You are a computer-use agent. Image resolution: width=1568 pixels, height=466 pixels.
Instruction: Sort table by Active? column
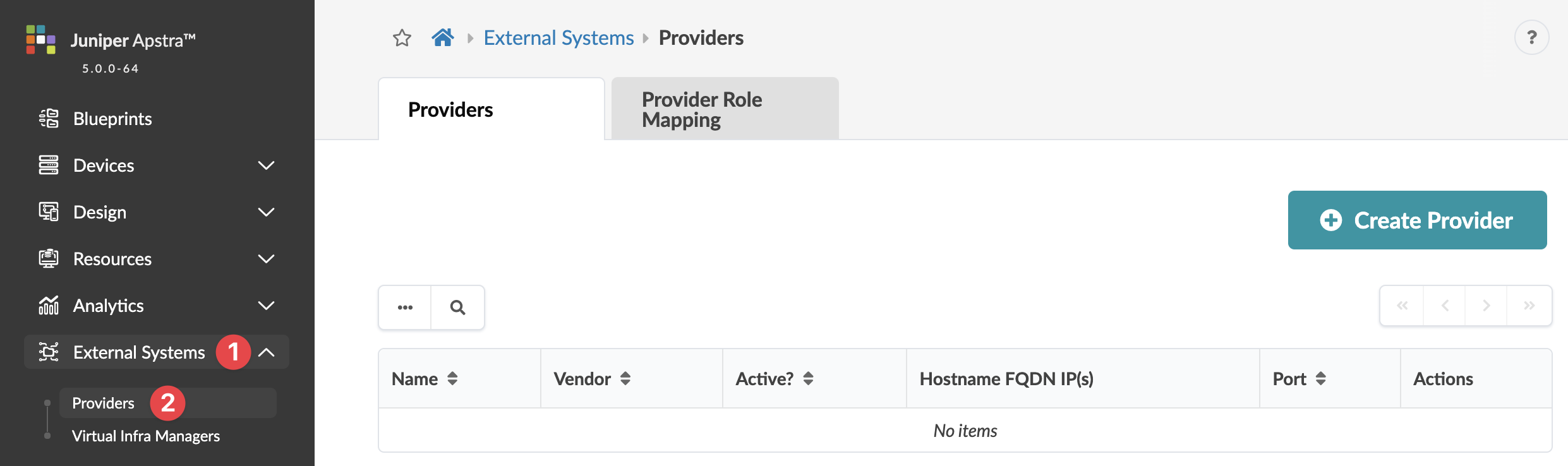coord(808,379)
